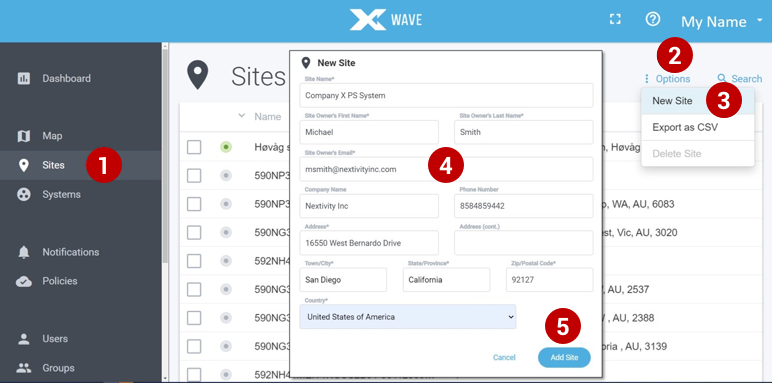
Task: Click the Policies cloud-check icon
Action: (x=23, y=281)
